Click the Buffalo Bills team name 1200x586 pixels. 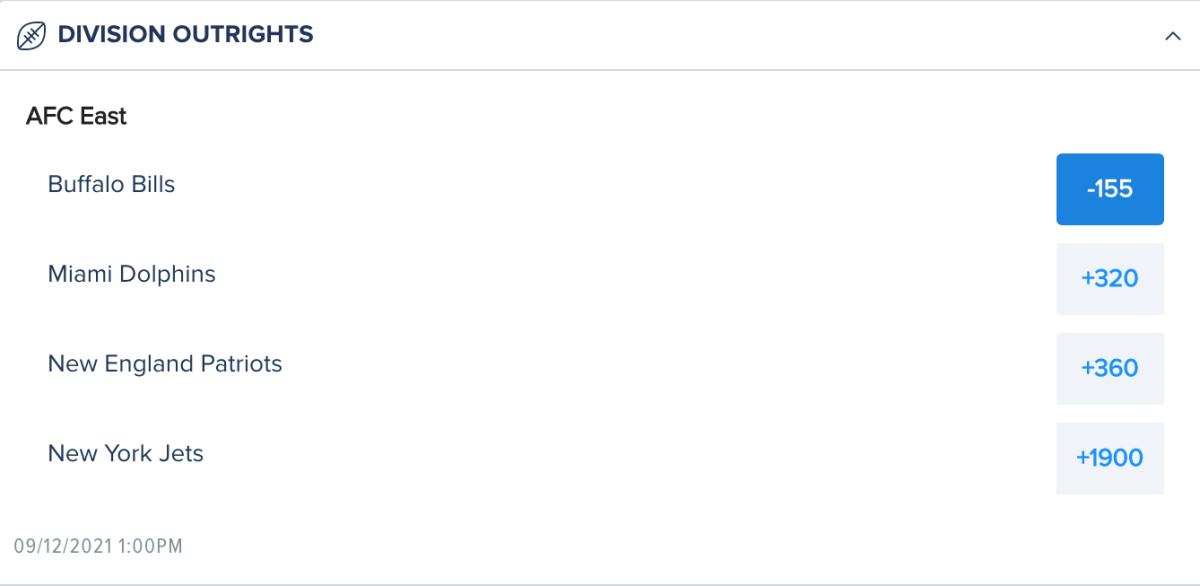[x=111, y=185]
